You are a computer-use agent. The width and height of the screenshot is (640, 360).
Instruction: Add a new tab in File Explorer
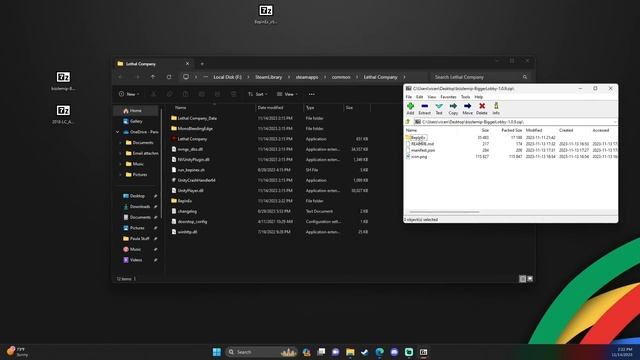click(x=202, y=64)
